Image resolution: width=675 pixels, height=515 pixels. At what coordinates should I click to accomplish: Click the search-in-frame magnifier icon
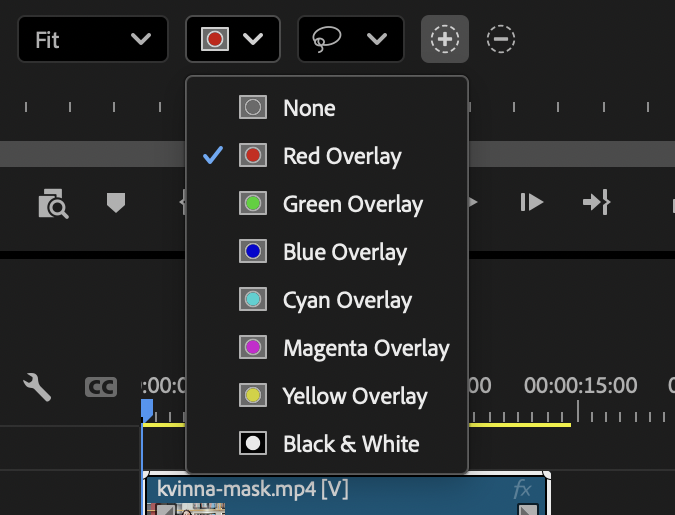(x=53, y=203)
